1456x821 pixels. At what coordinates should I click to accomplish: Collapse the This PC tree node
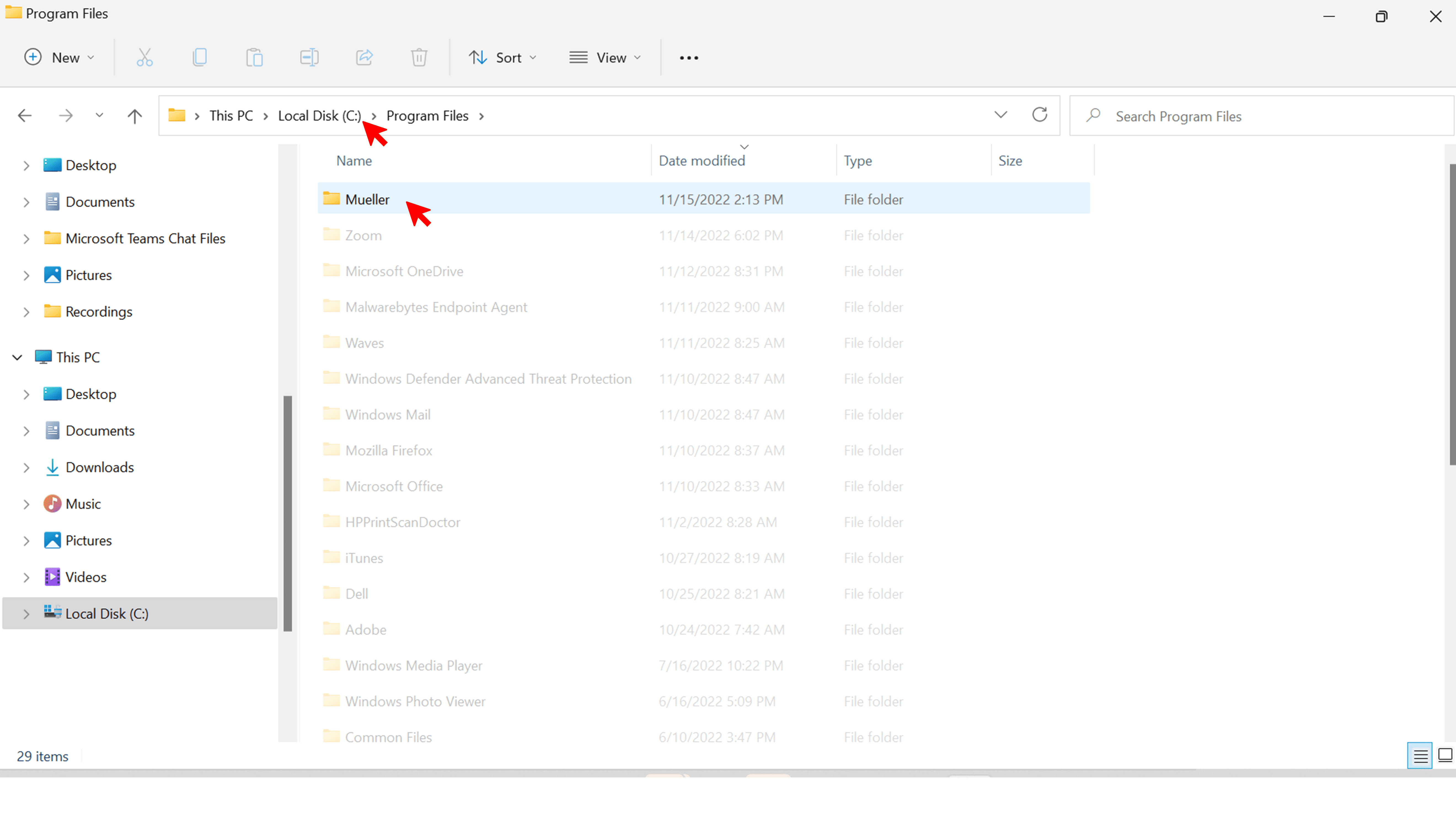(x=18, y=357)
